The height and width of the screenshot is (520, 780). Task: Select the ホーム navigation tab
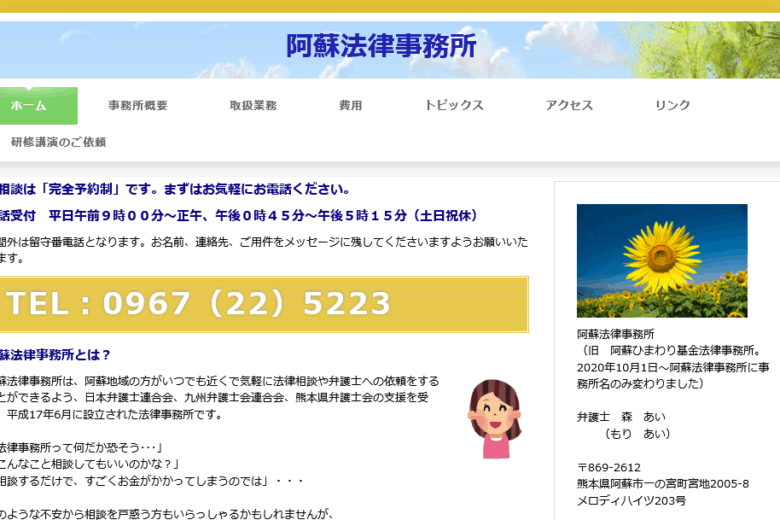tap(30, 105)
